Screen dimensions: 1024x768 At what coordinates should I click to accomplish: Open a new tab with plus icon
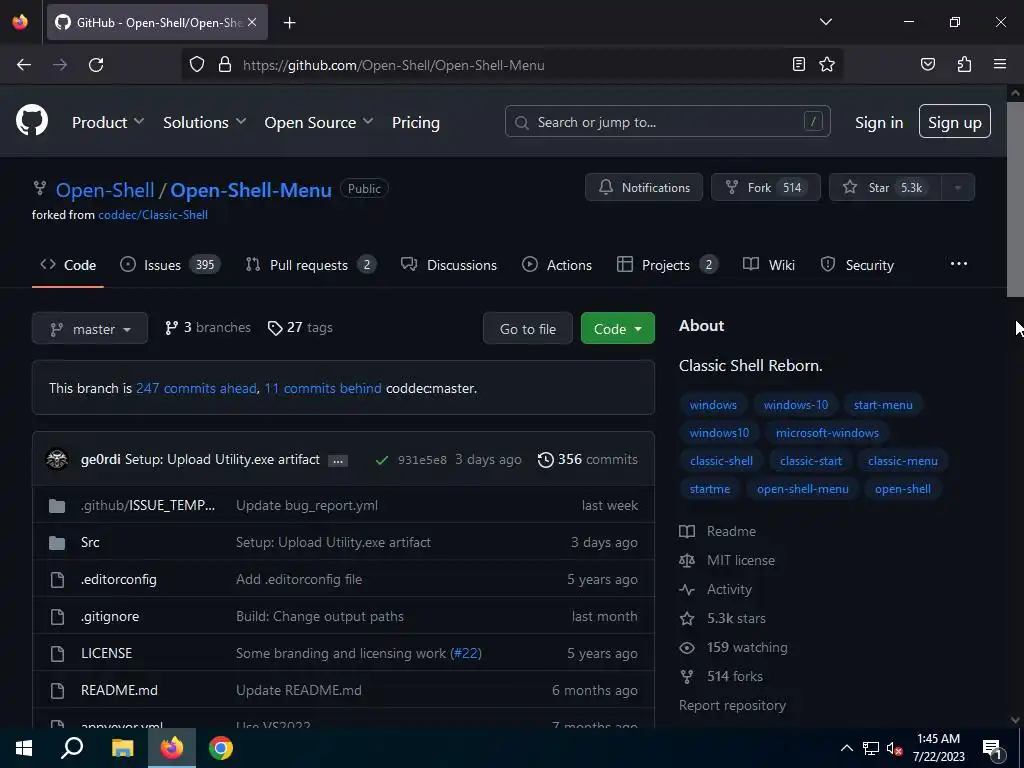point(289,23)
